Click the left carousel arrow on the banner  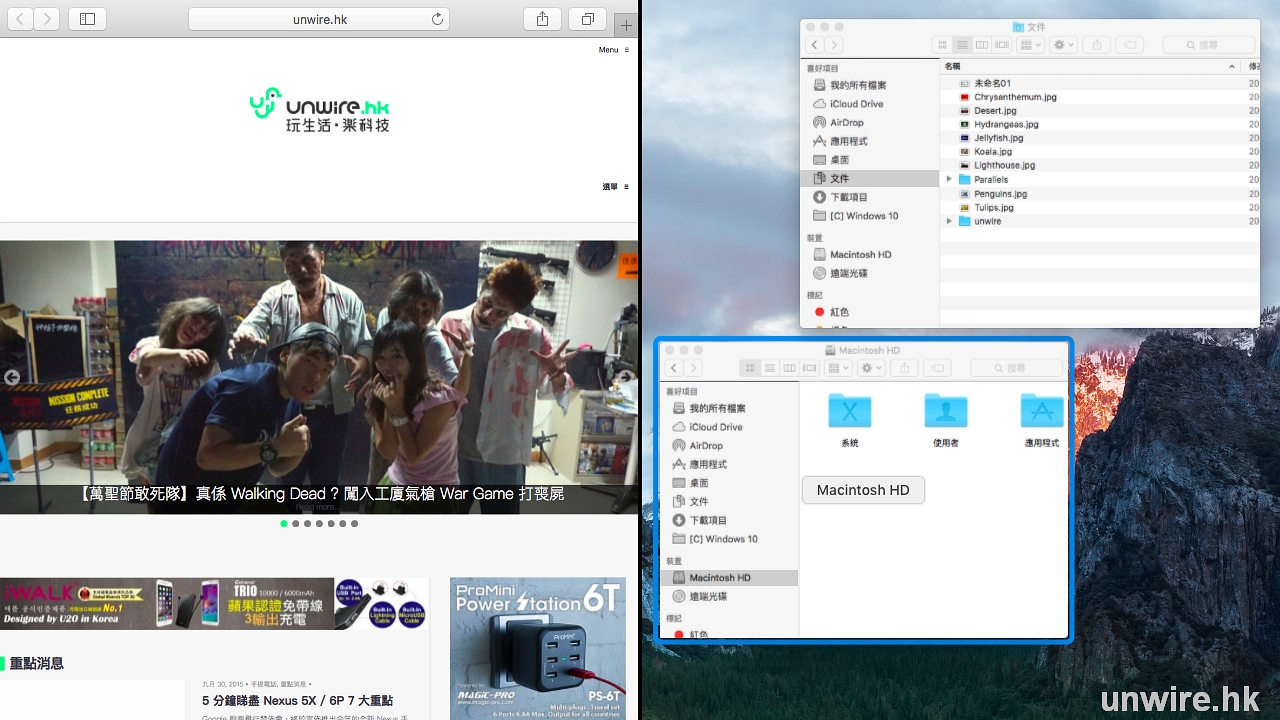12,378
